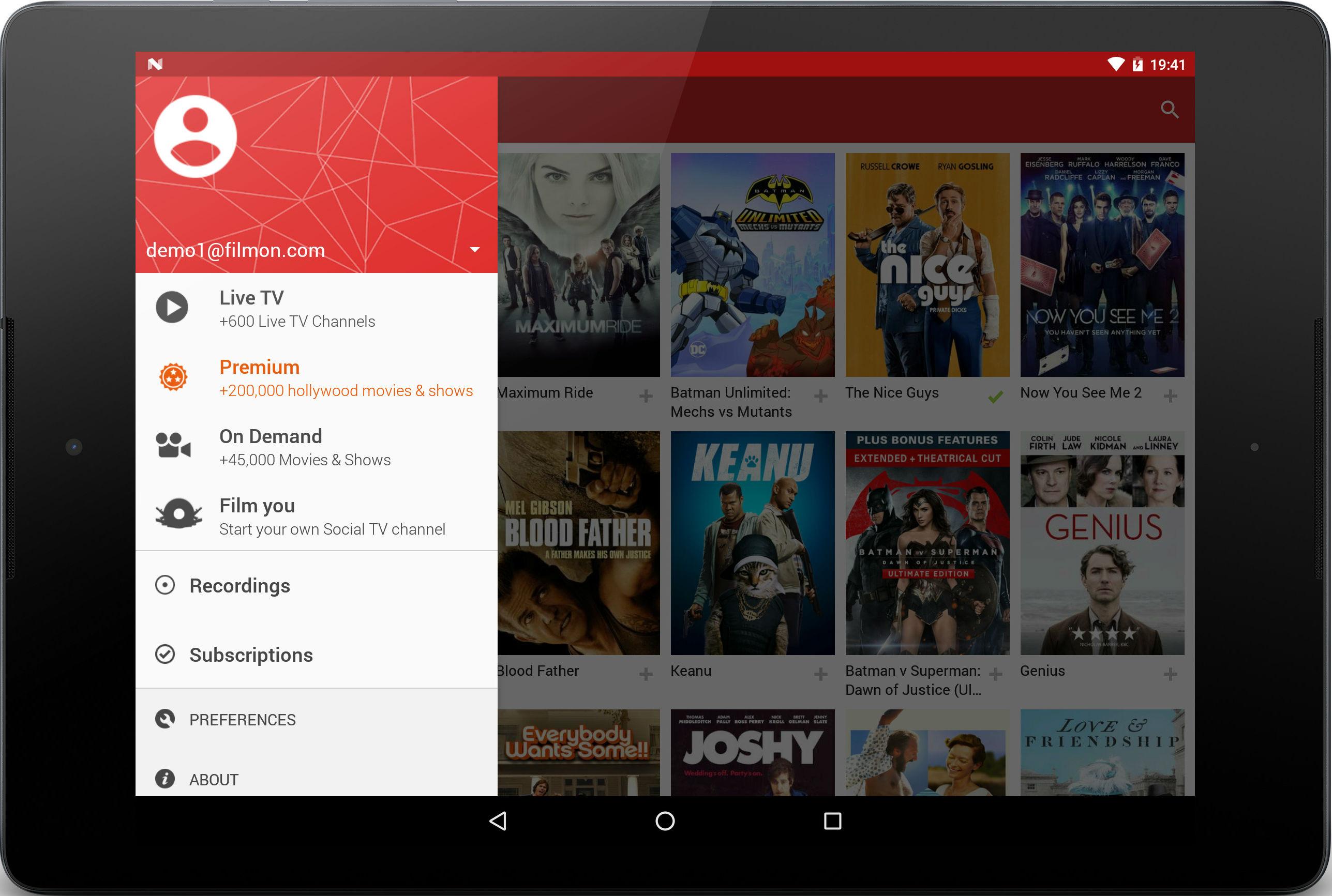Tap the On Demand camera icon
The width and height of the screenshot is (1332, 896).
(x=173, y=446)
